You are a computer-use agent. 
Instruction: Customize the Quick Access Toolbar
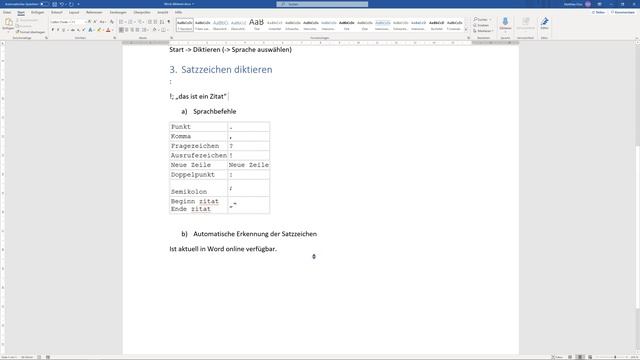tap(78, 4)
